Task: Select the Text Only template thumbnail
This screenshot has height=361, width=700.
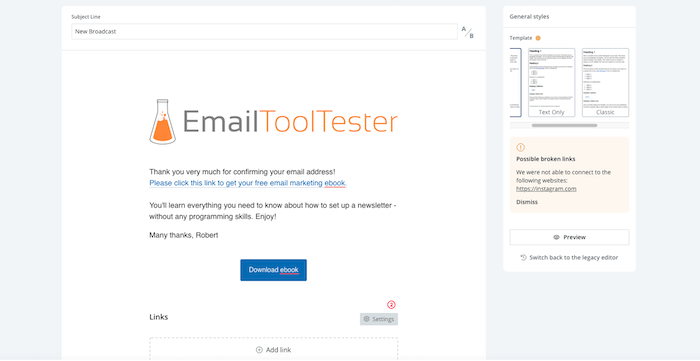Action: tap(551, 83)
